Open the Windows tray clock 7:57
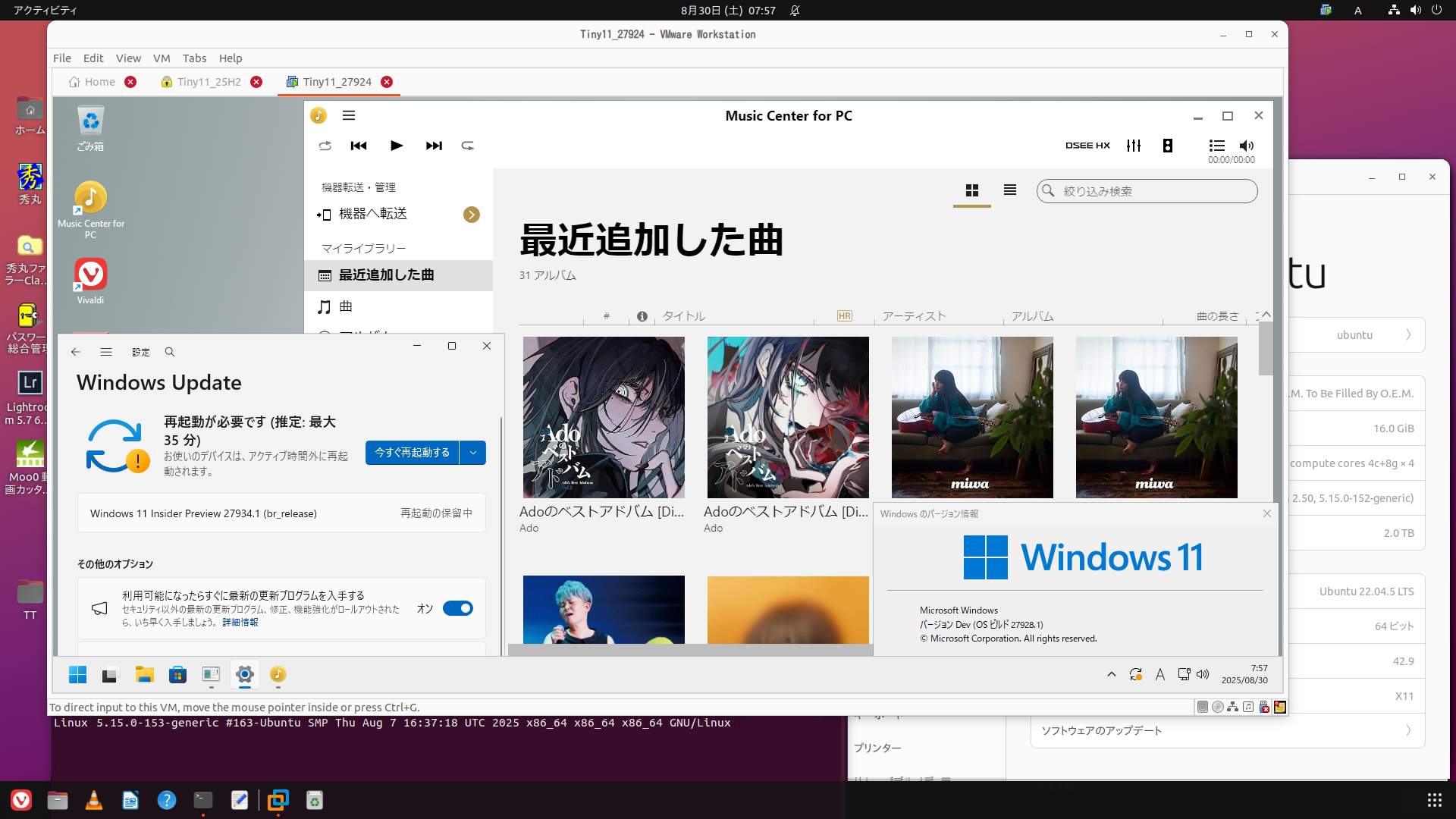1456x819 pixels. (x=1244, y=674)
